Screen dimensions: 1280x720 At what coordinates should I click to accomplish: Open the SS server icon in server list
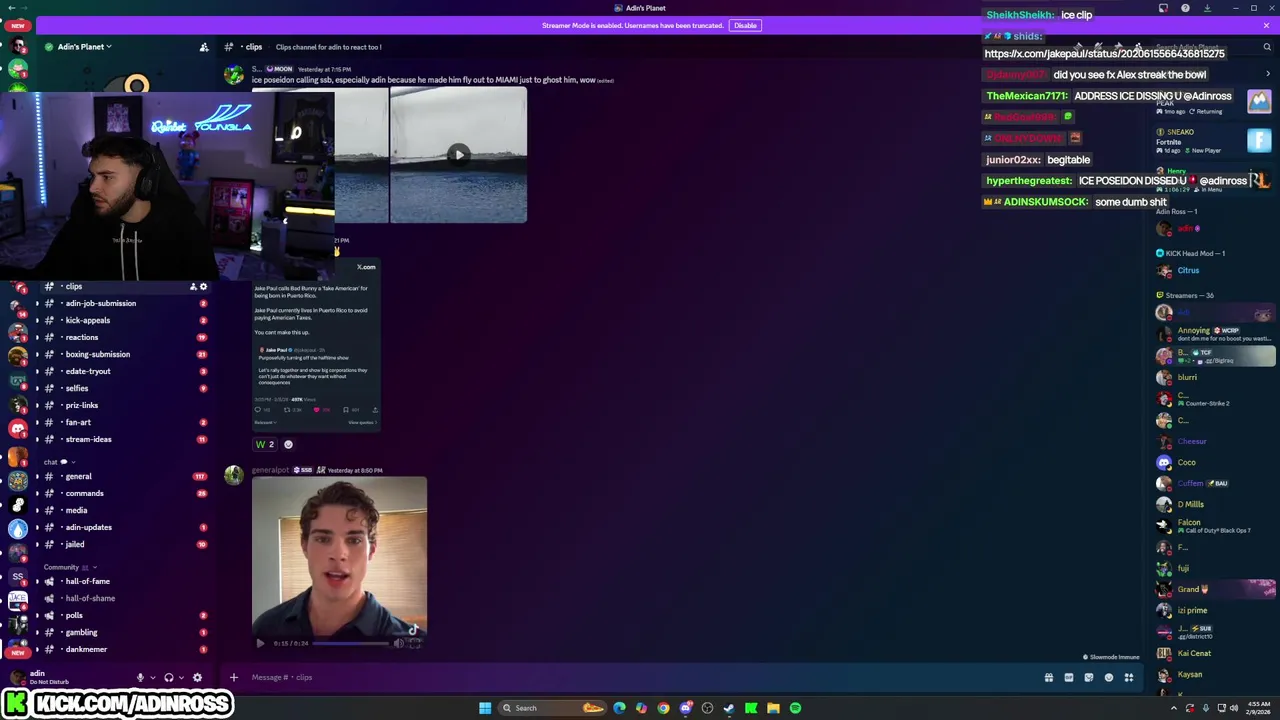pos(18,577)
